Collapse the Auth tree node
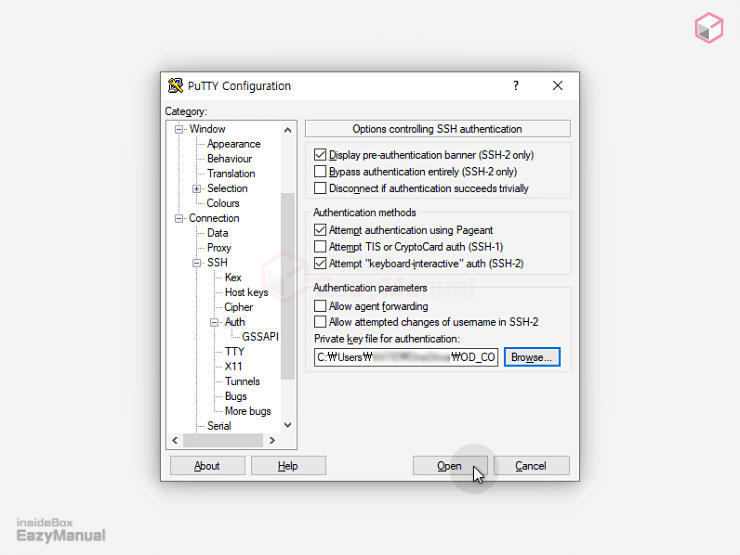The image size is (740, 555). click(x=214, y=322)
